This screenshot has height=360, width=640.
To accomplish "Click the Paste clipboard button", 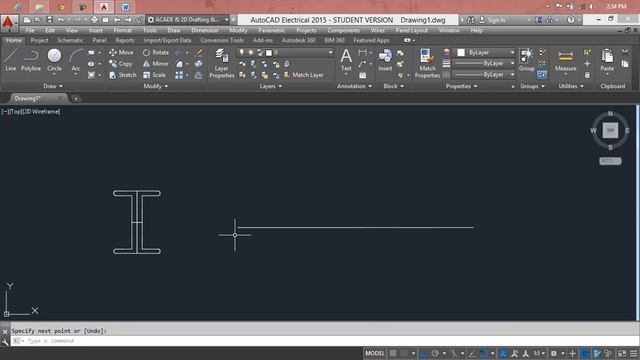I will pos(607,60).
